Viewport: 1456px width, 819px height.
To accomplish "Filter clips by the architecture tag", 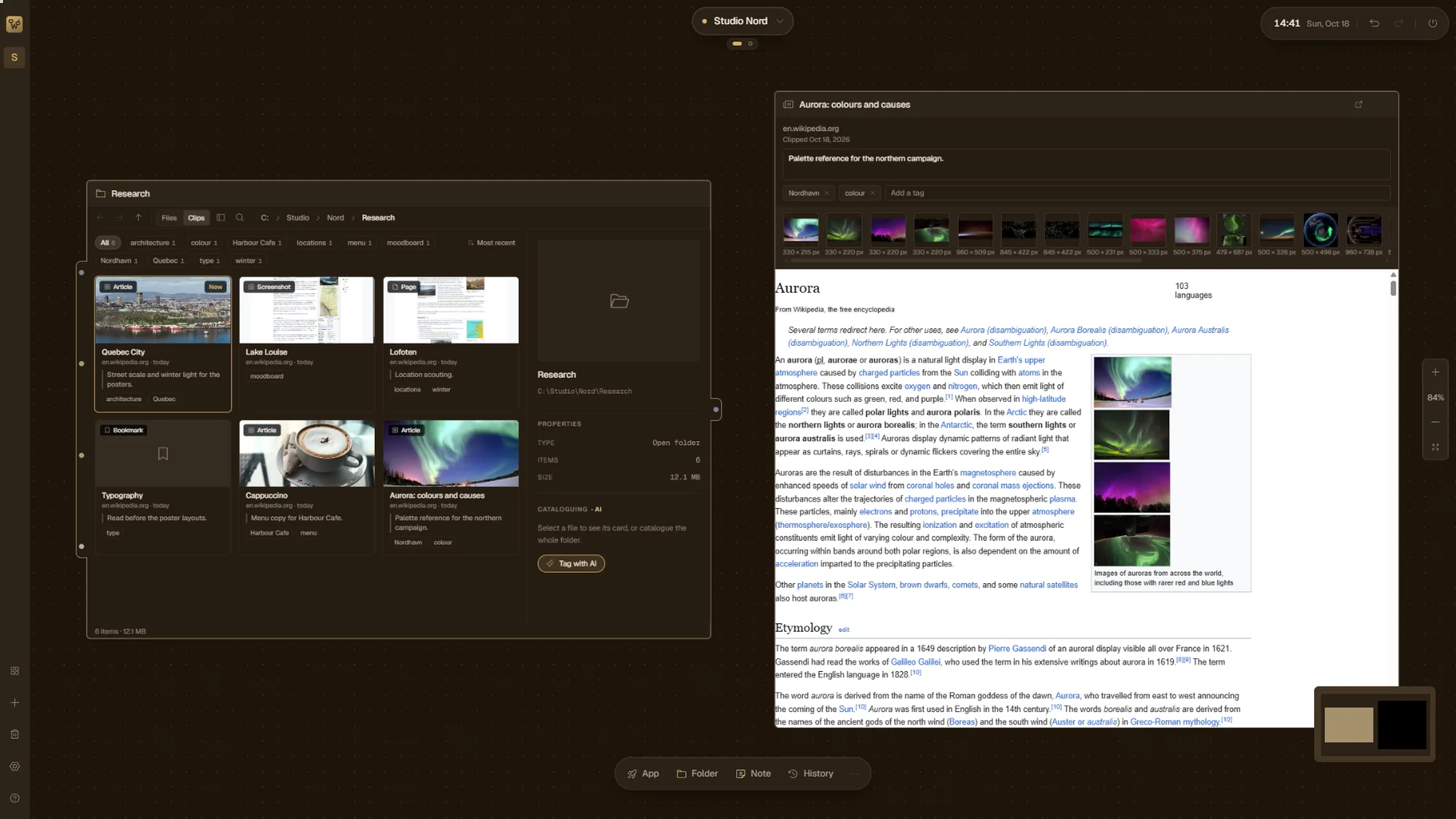I will [x=153, y=243].
